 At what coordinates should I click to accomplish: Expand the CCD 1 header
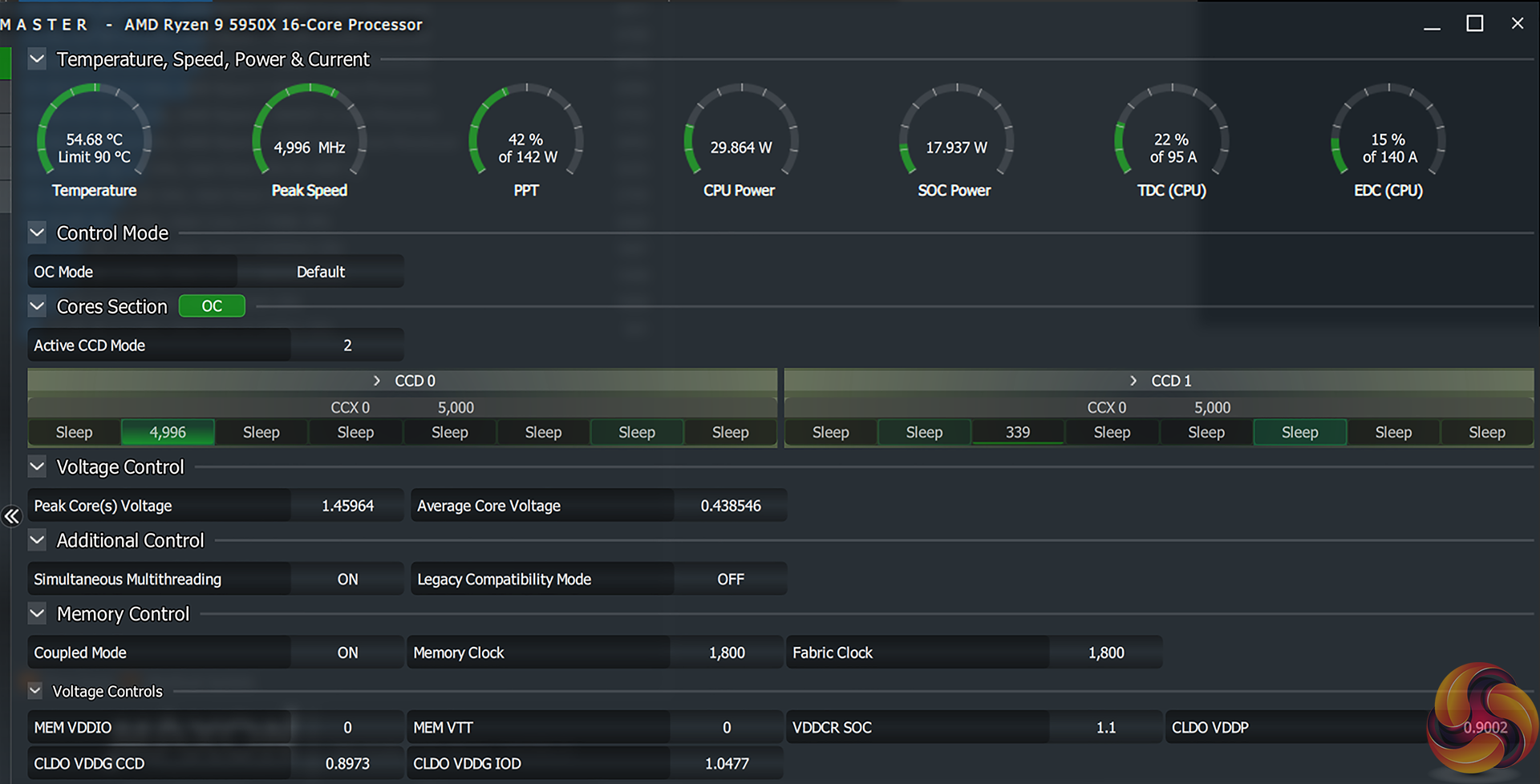(1133, 381)
